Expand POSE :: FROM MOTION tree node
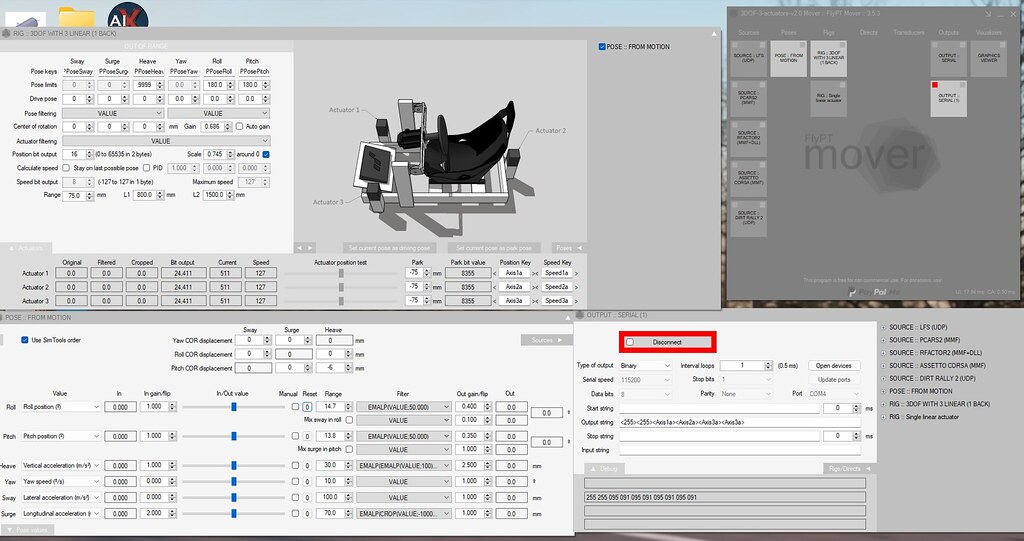Image resolution: width=1024 pixels, height=541 pixels. pyautogui.click(x=884, y=391)
